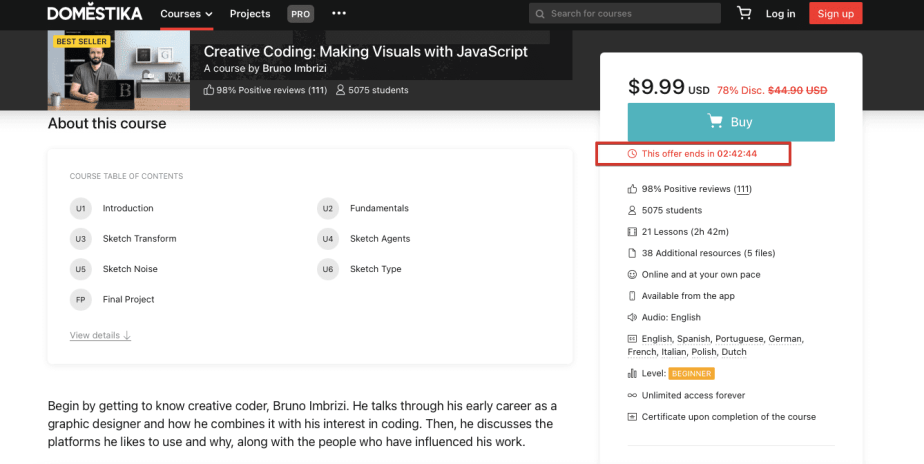Click the Sign up button
924x464 pixels.
(x=836, y=13)
